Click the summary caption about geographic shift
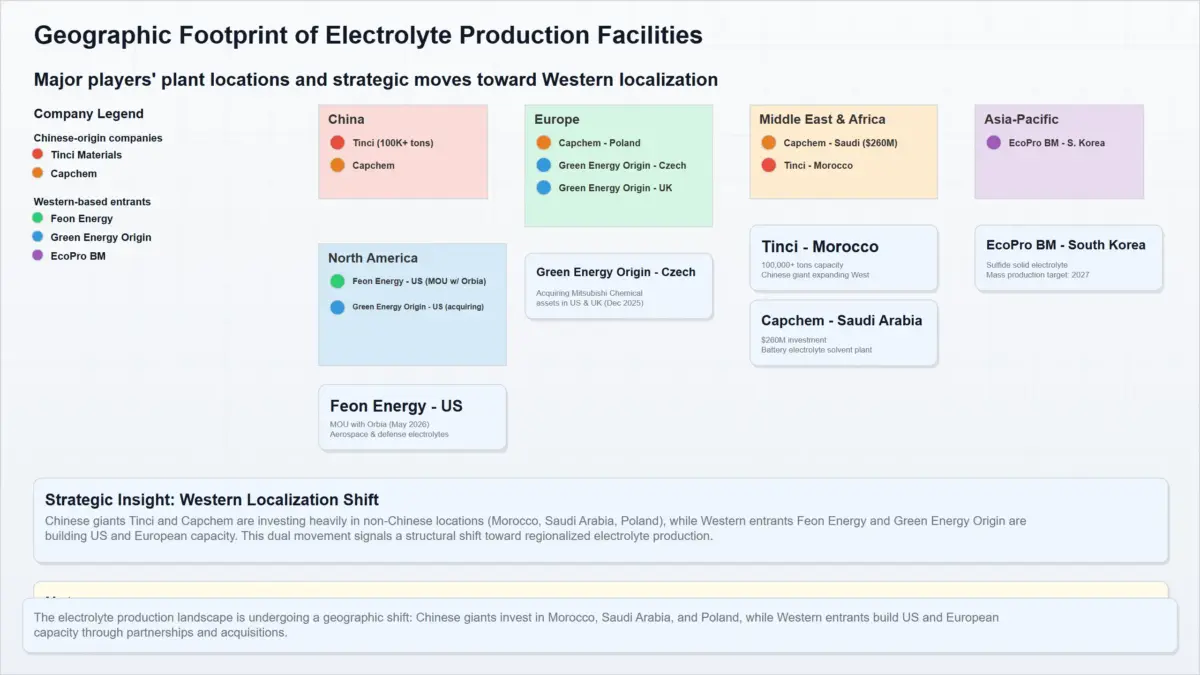Viewport: 1200px width, 675px height. (516, 625)
